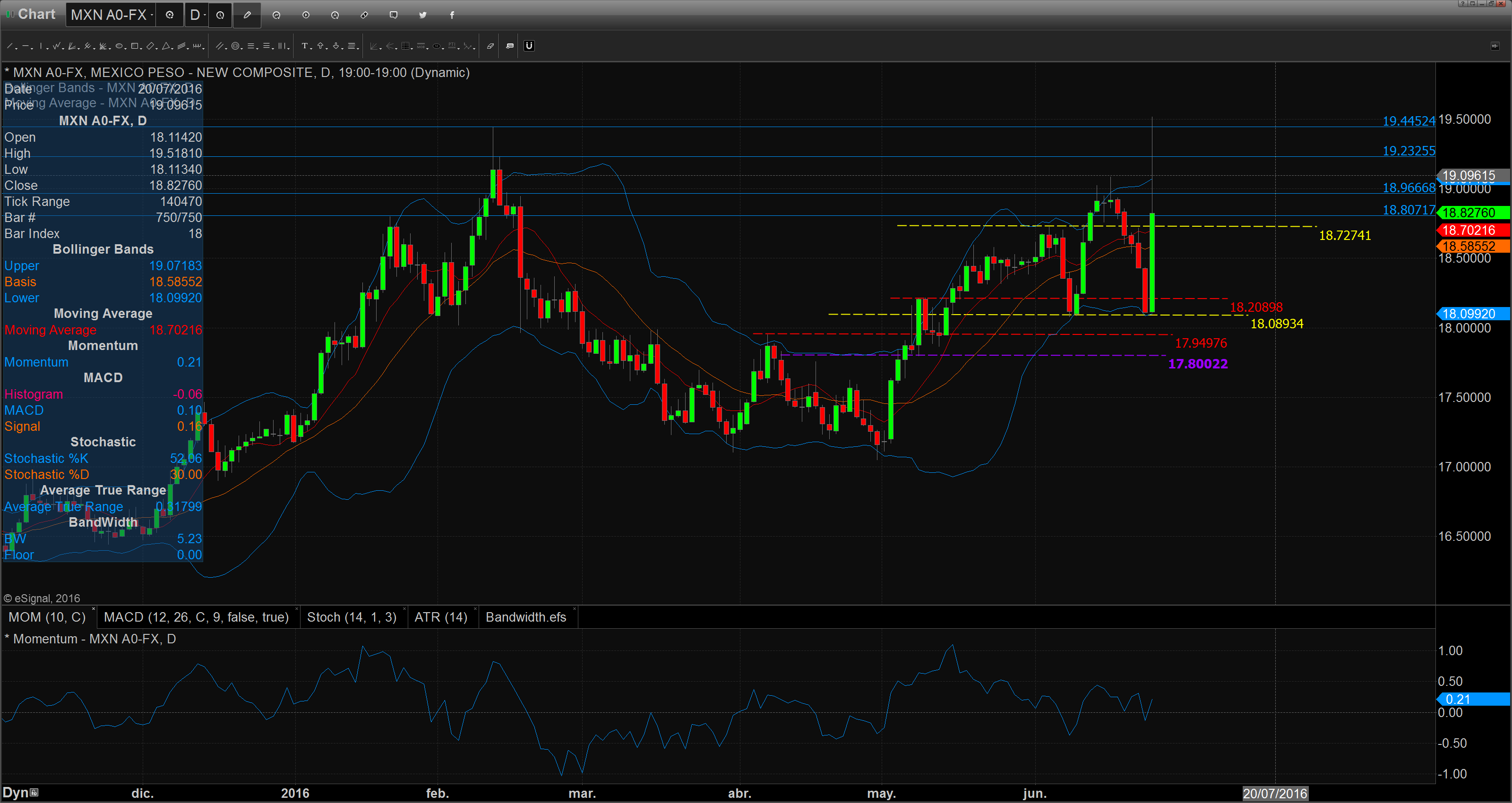Viewport: 1512px width, 803px height.
Task: Switch to the Bandwidth.efs tab
Action: click(x=526, y=617)
